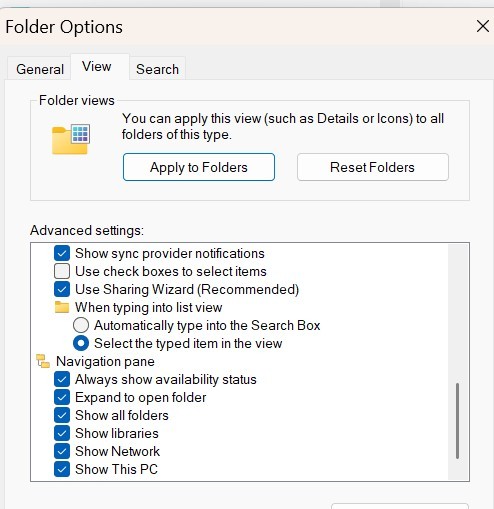Screen dimensions: 494x509
Task: Enable Use check boxes to select items
Action: (x=62, y=271)
